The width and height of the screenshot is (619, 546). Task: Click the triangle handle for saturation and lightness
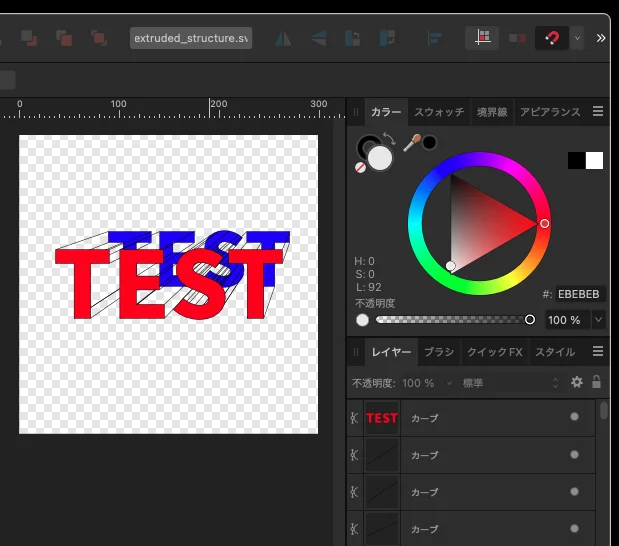450,266
